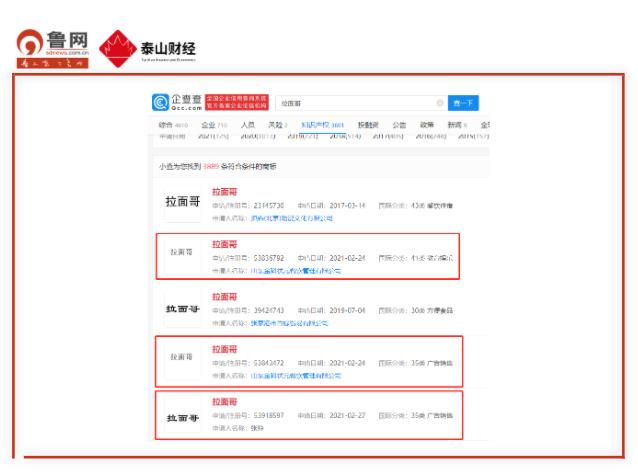Select the highlighted 知识产权 tab

click(x=322, y=125)
